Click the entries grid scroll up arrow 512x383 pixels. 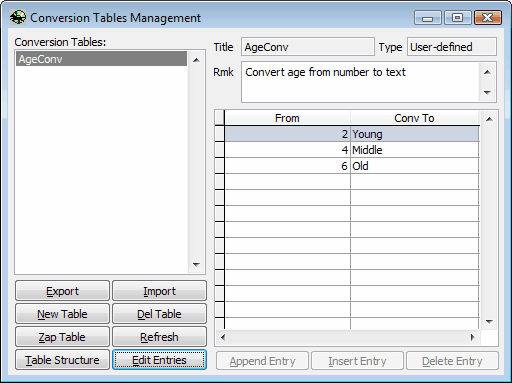point(489,119)
